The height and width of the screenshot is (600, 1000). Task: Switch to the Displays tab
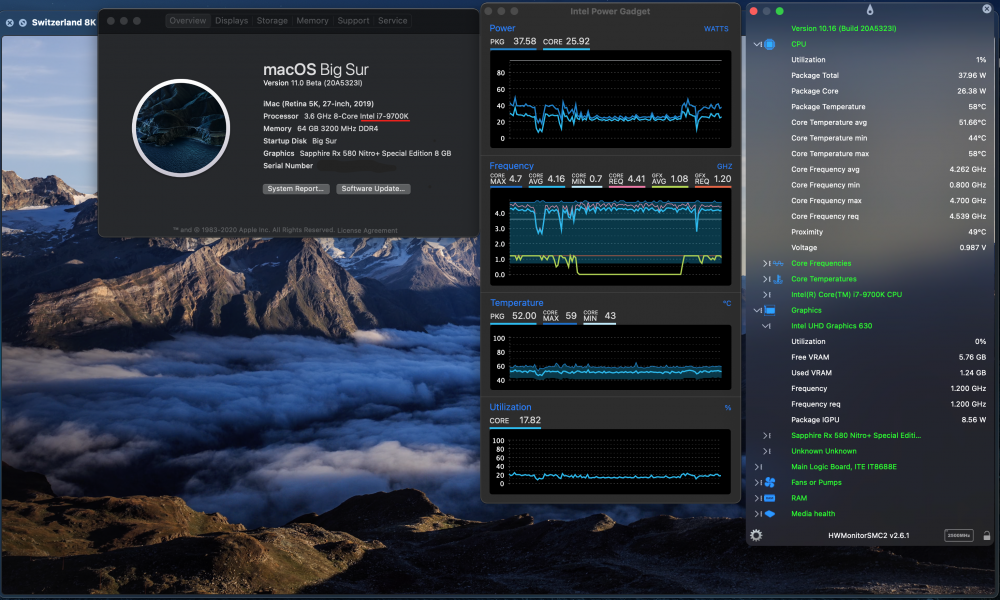click(232, 20)
